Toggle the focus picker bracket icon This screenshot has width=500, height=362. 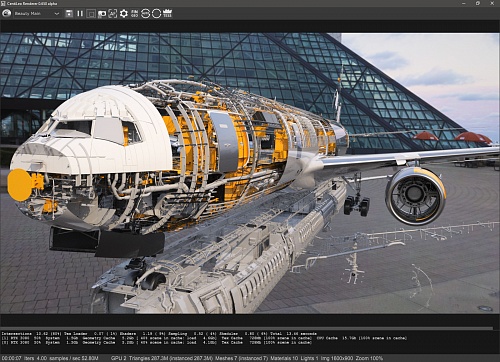pos(113,14)
